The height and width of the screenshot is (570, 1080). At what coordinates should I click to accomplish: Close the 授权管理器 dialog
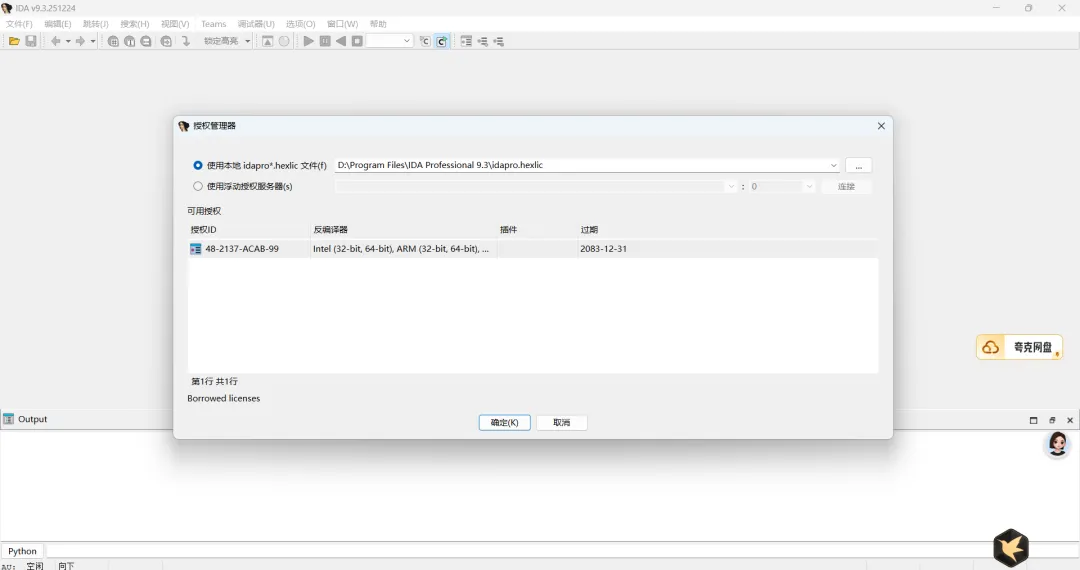881,126
